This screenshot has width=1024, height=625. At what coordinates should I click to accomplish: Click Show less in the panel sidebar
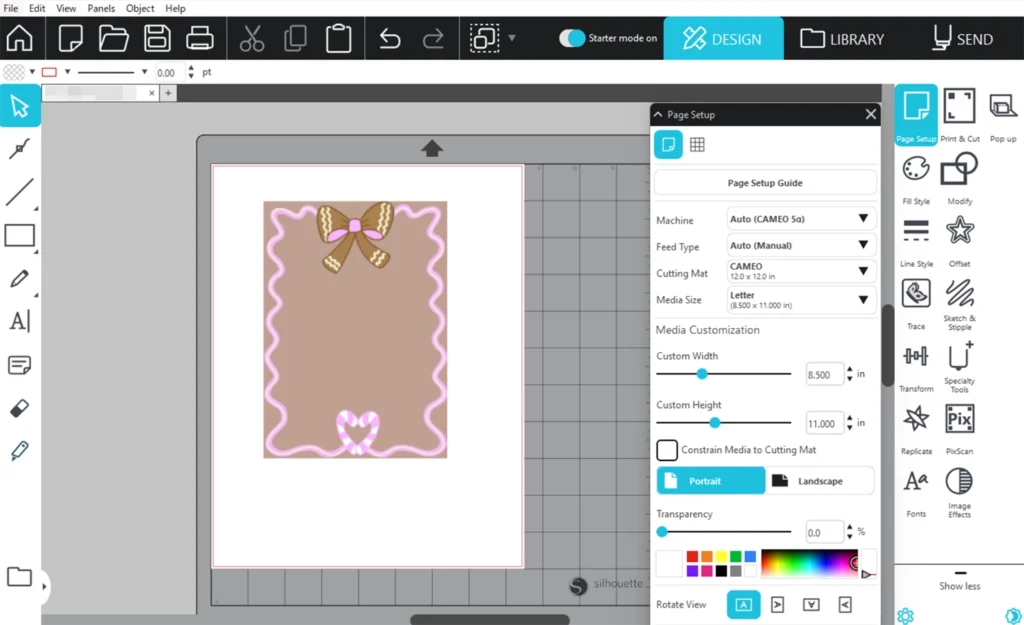tap(959, 586)
